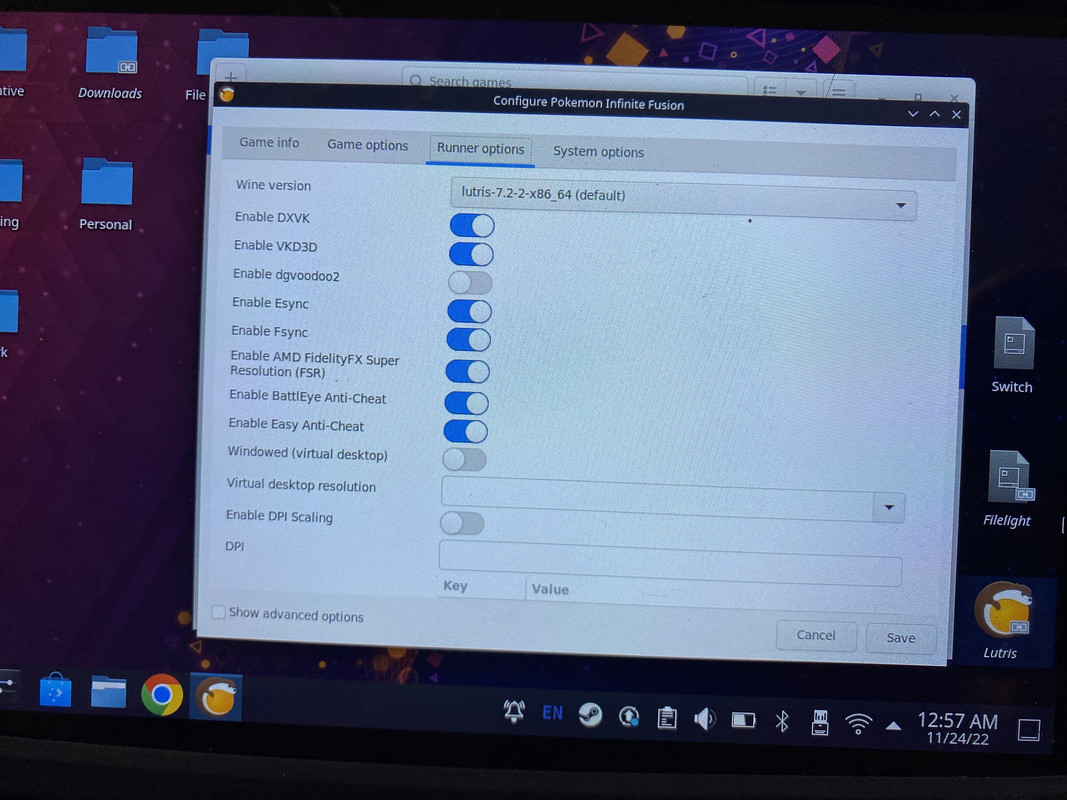This screenshot has height=800, width=1067.
Task: Enable the dgvoodoo2 toggle
Action: click(x=470, y=282)
